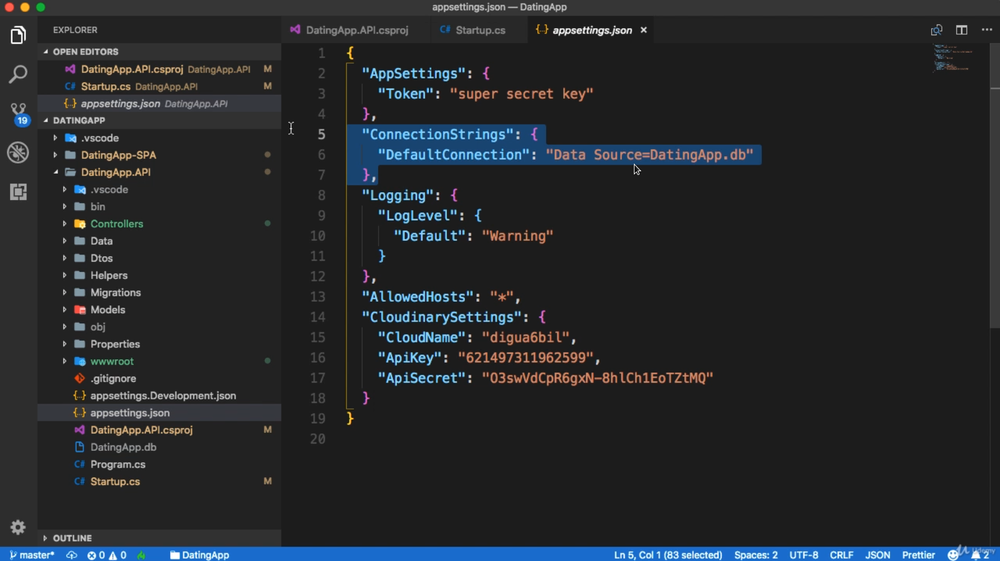Click the flame icon in status bar
This screenshot has height=561, width=1000.
click(x=141, y=555)
